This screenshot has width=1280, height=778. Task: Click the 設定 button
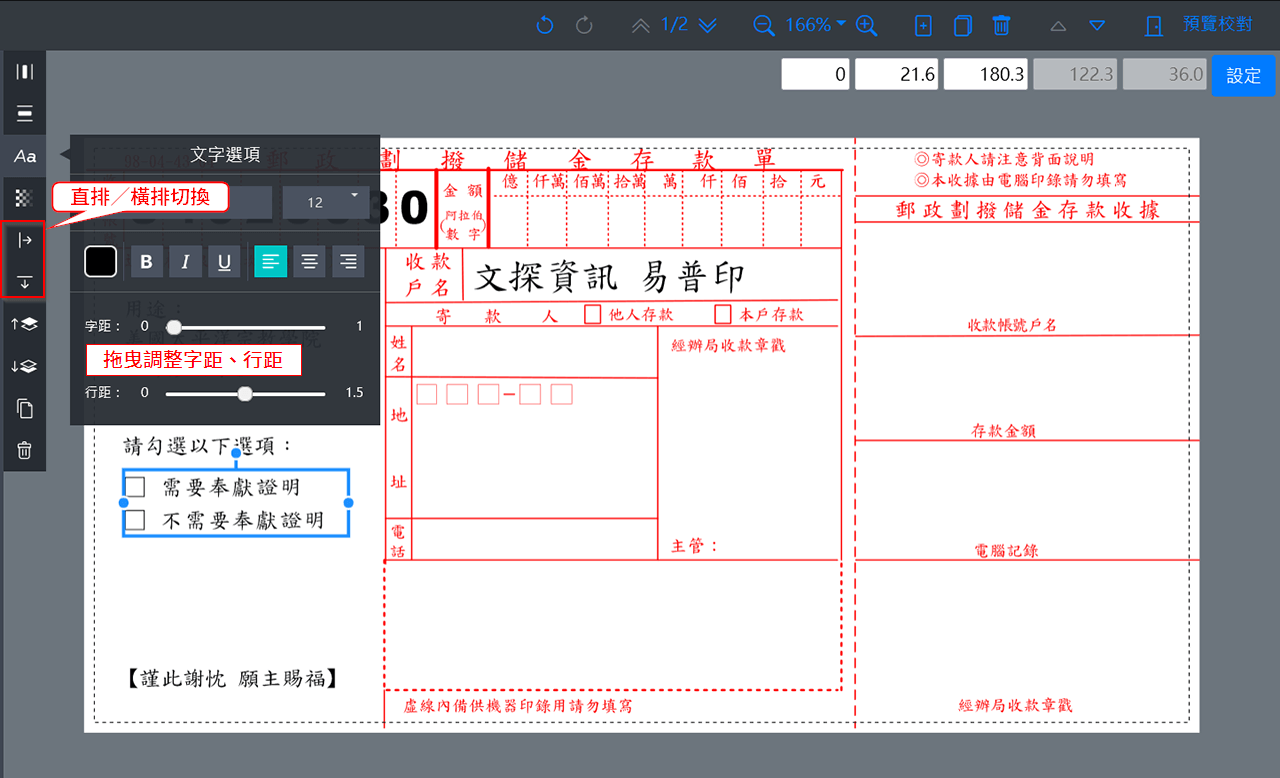[x=1243, y=75]
